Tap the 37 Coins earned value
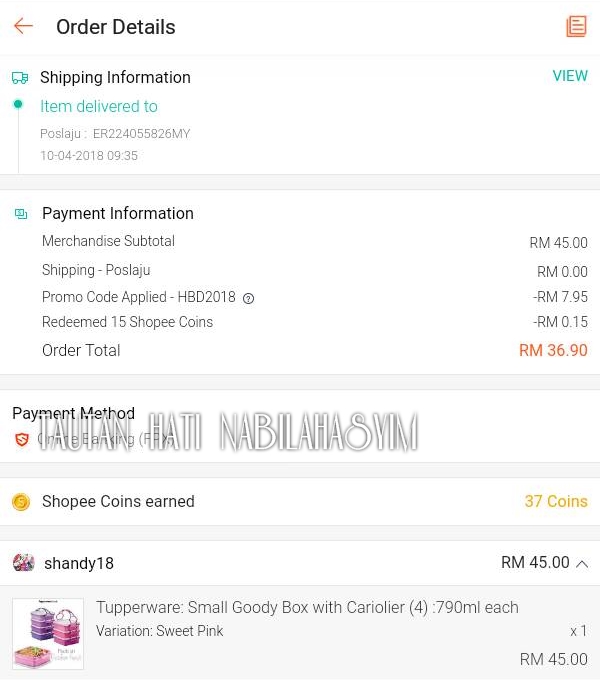Viewport: 600px width, 680px height. [556, 501]
